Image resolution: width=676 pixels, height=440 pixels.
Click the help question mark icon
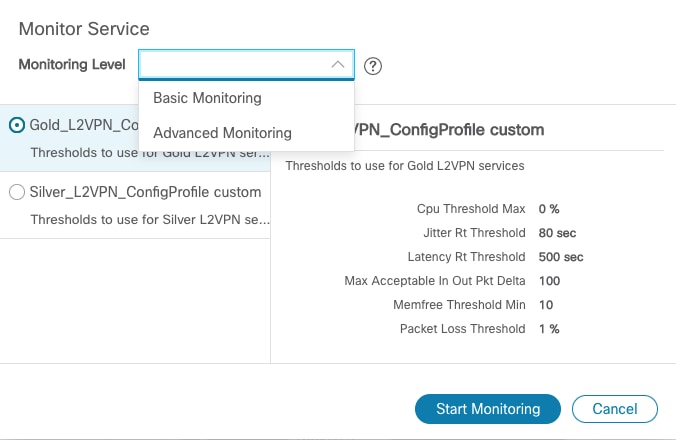[373, 66]
